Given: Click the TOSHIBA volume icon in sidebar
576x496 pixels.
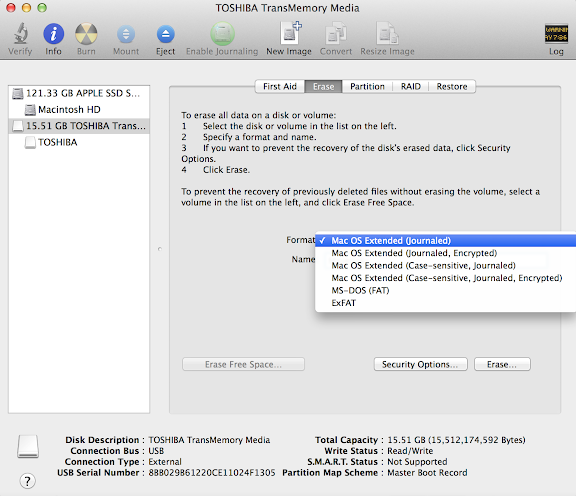Looking at the screenshot, I should [30, 142].
